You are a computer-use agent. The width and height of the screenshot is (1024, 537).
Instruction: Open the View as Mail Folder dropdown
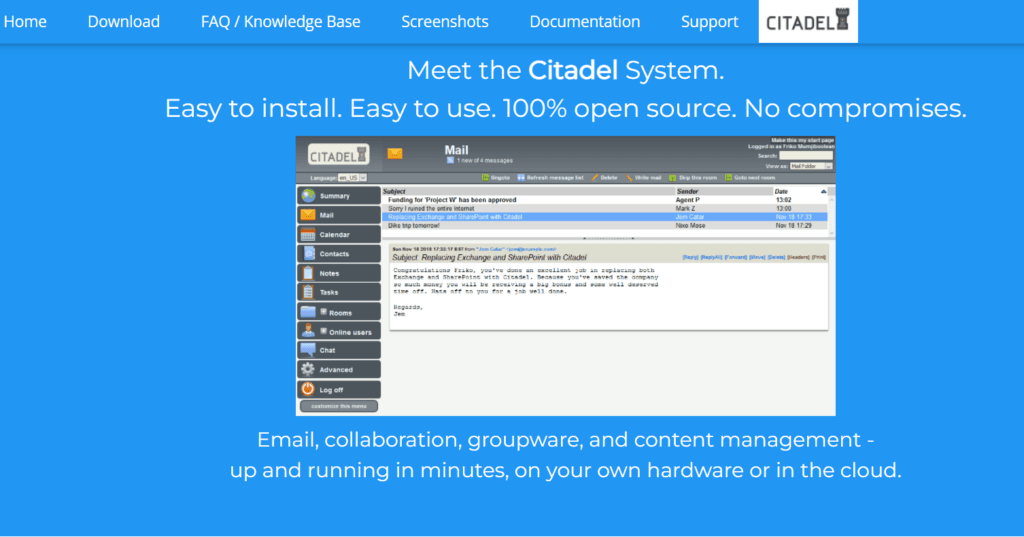click(810, 167)
